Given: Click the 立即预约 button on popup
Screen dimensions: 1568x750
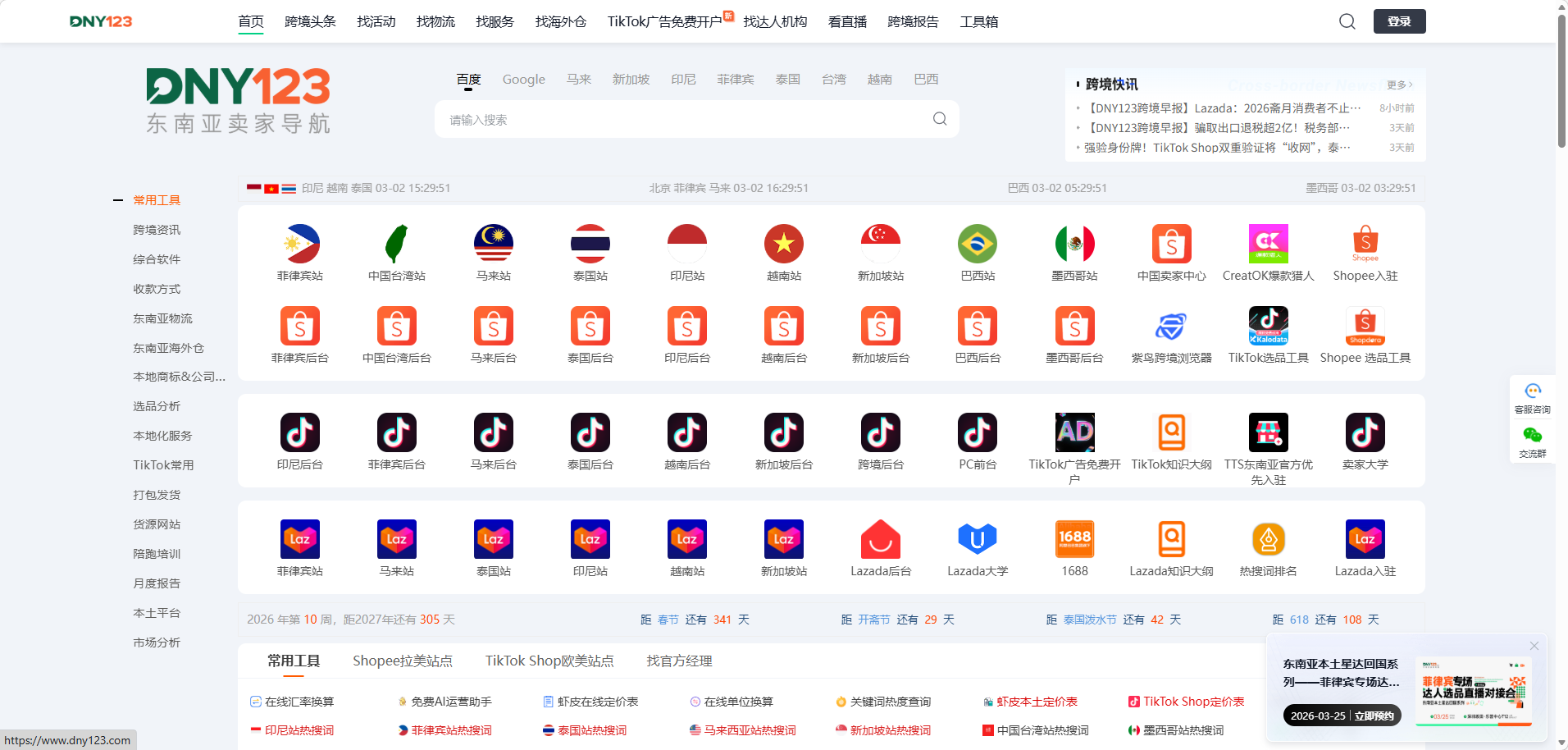Looking at the screenshot, I should click(x=1374, y=716).
